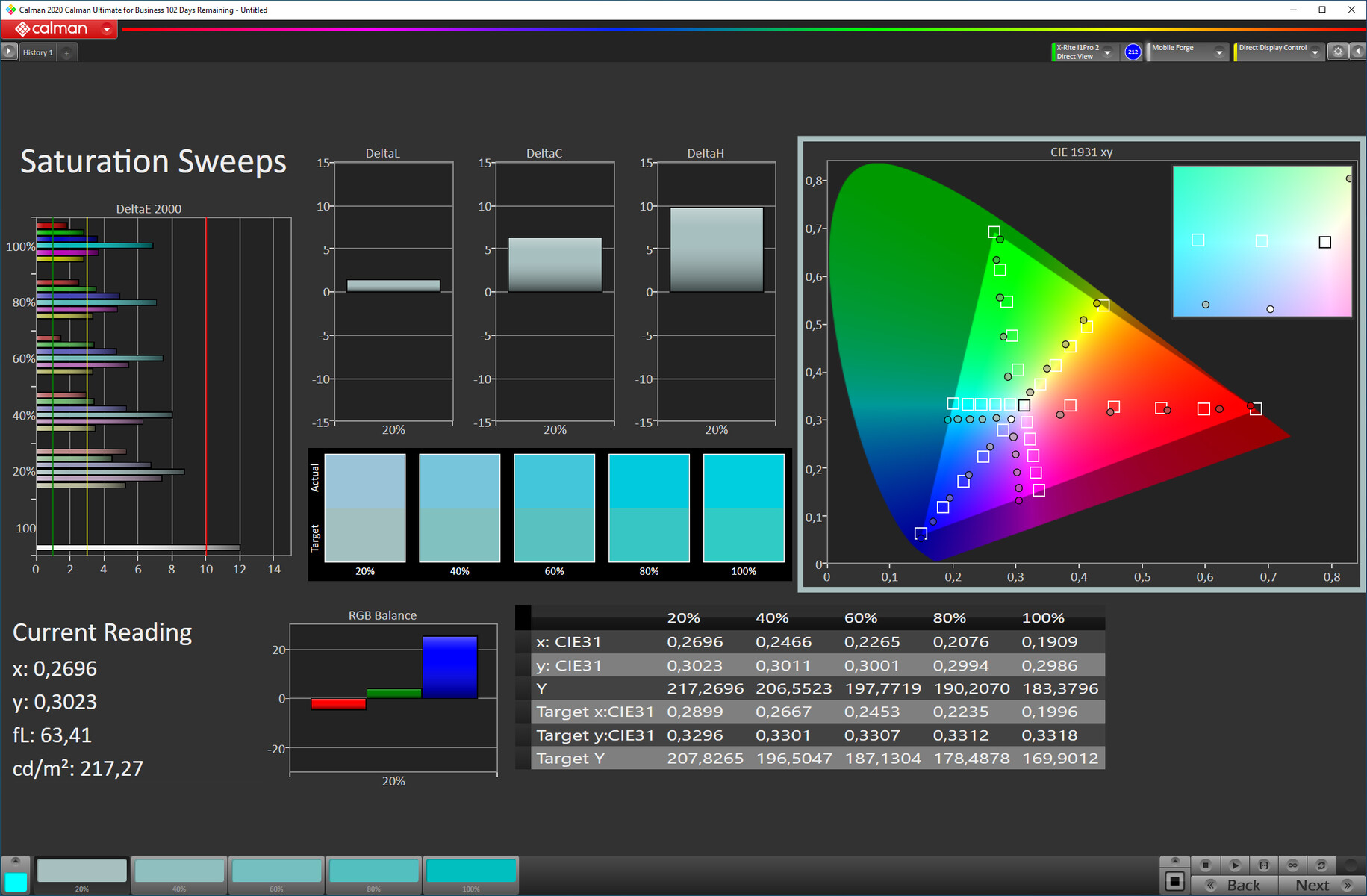Select the 80% saturation swatch in bottom strip

(x=373, y=874)
